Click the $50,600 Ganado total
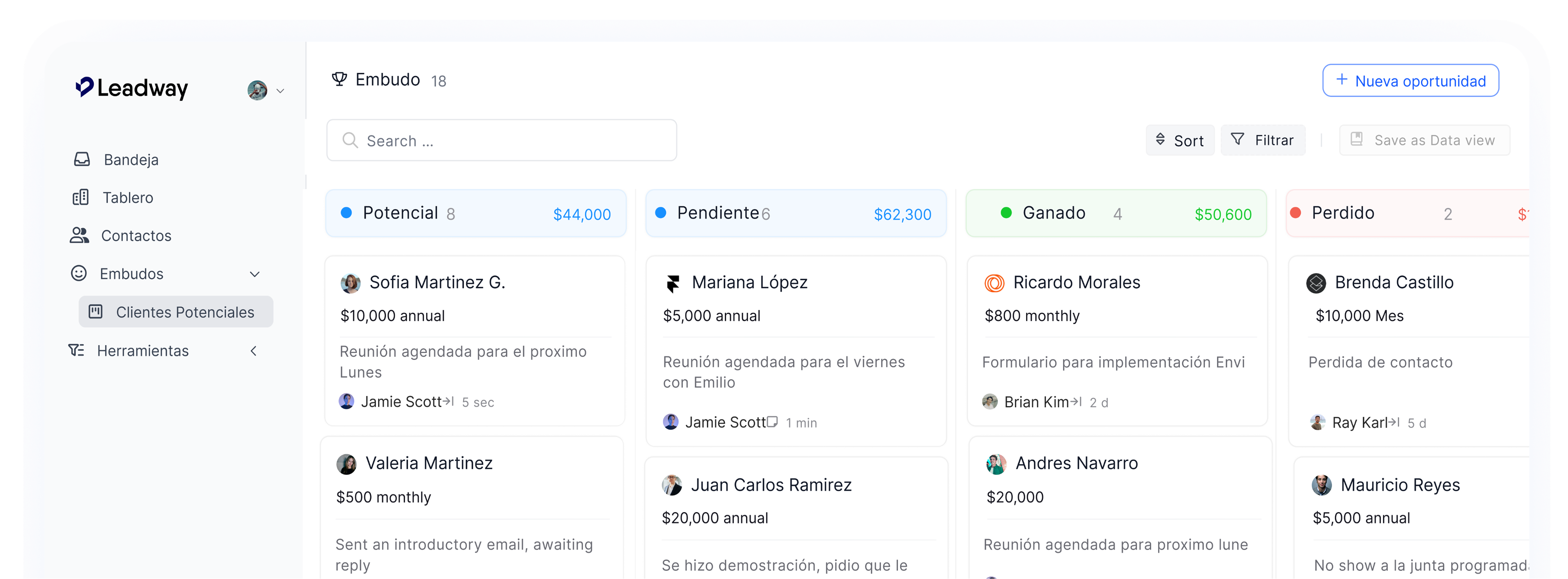 (1224, 214)
